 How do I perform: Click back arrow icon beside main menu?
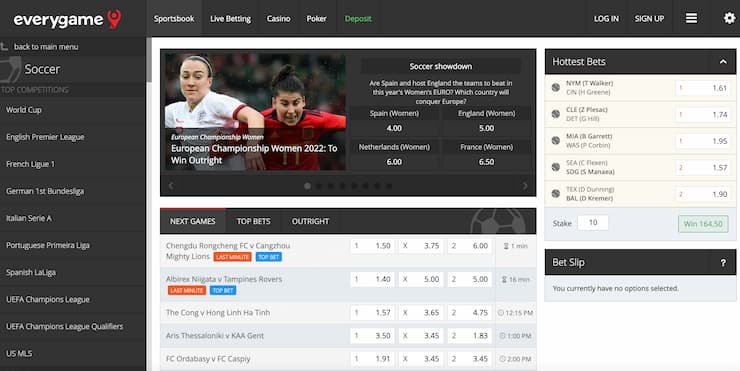(5, 46)
